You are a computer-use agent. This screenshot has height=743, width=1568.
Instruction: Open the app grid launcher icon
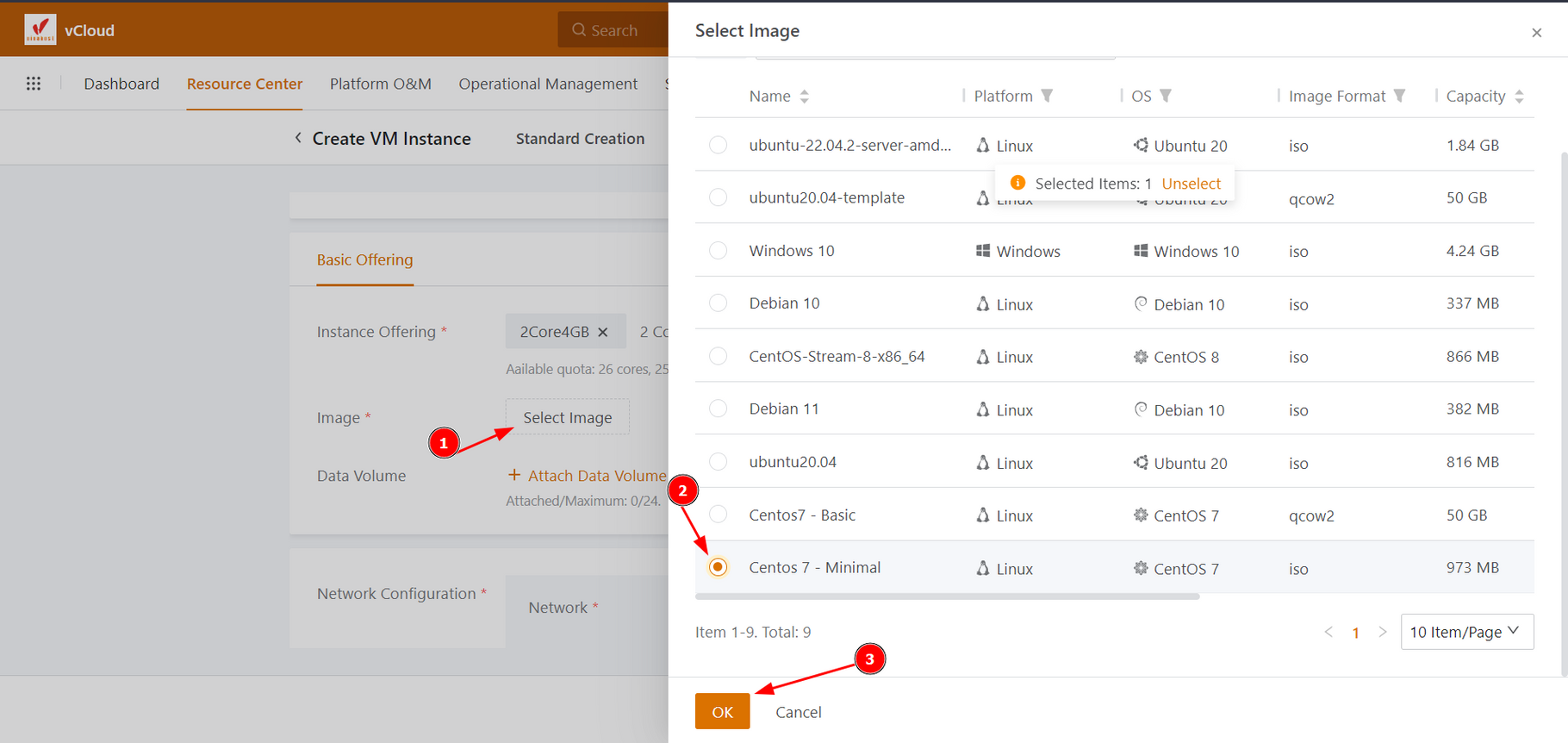pos(34,84)
